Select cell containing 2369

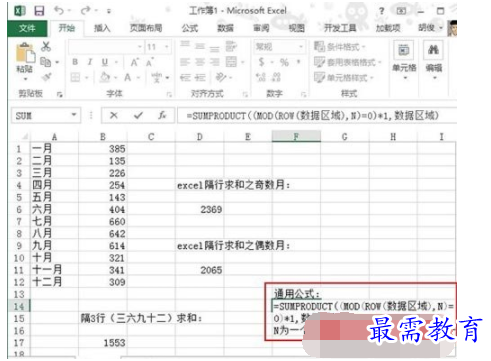click(200, 209)
